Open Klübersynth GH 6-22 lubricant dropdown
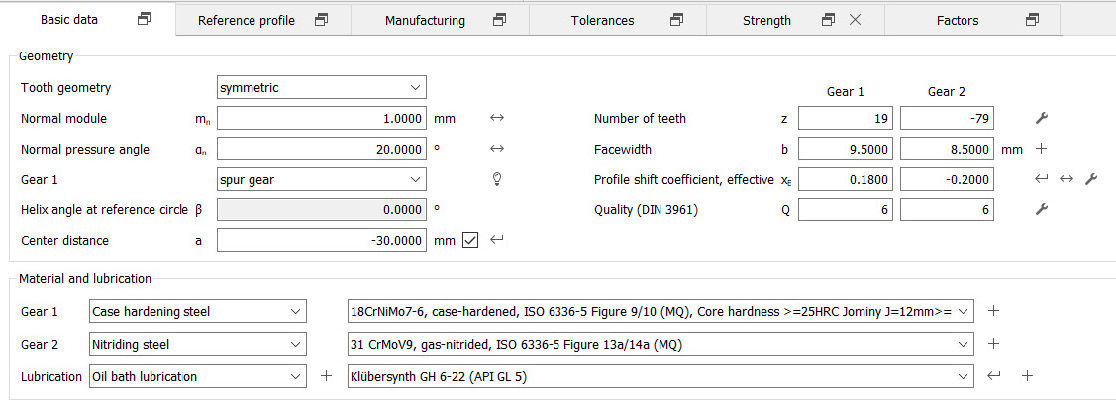The image size is (1116, 412). click(660, 376)
